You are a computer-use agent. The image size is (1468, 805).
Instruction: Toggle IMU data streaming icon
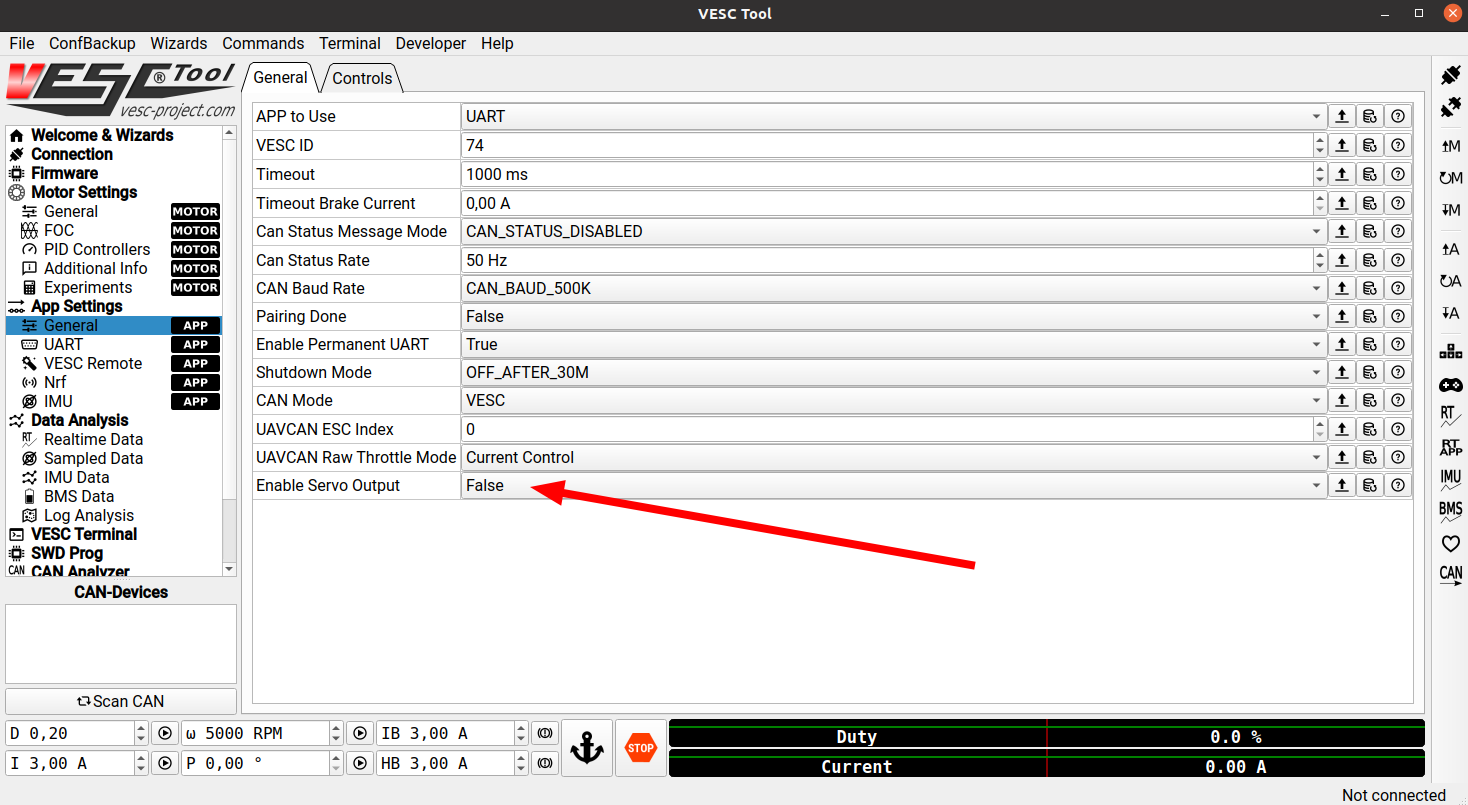click(x=1450, y=479)
